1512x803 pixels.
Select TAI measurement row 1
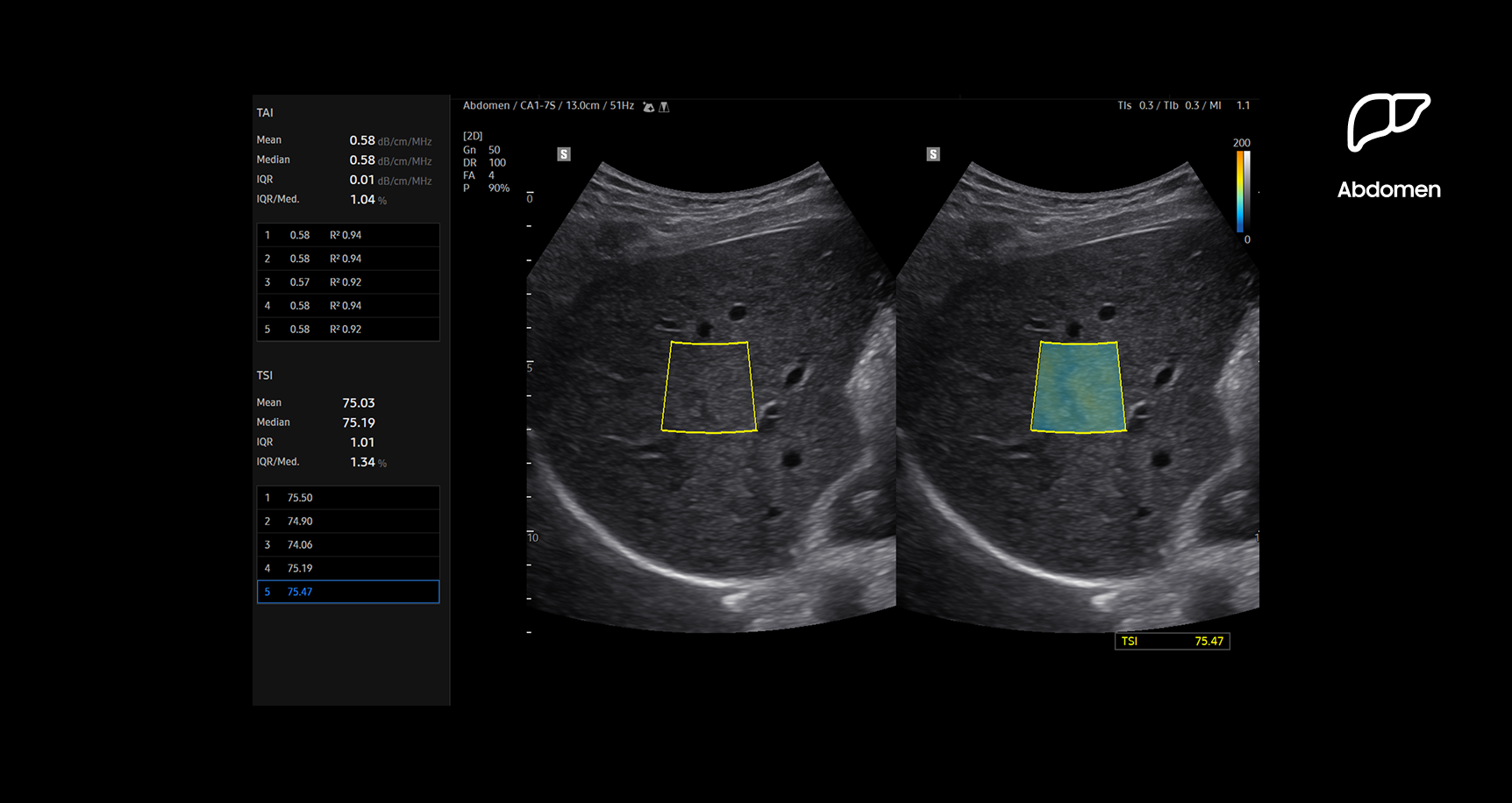coord(348,235)
